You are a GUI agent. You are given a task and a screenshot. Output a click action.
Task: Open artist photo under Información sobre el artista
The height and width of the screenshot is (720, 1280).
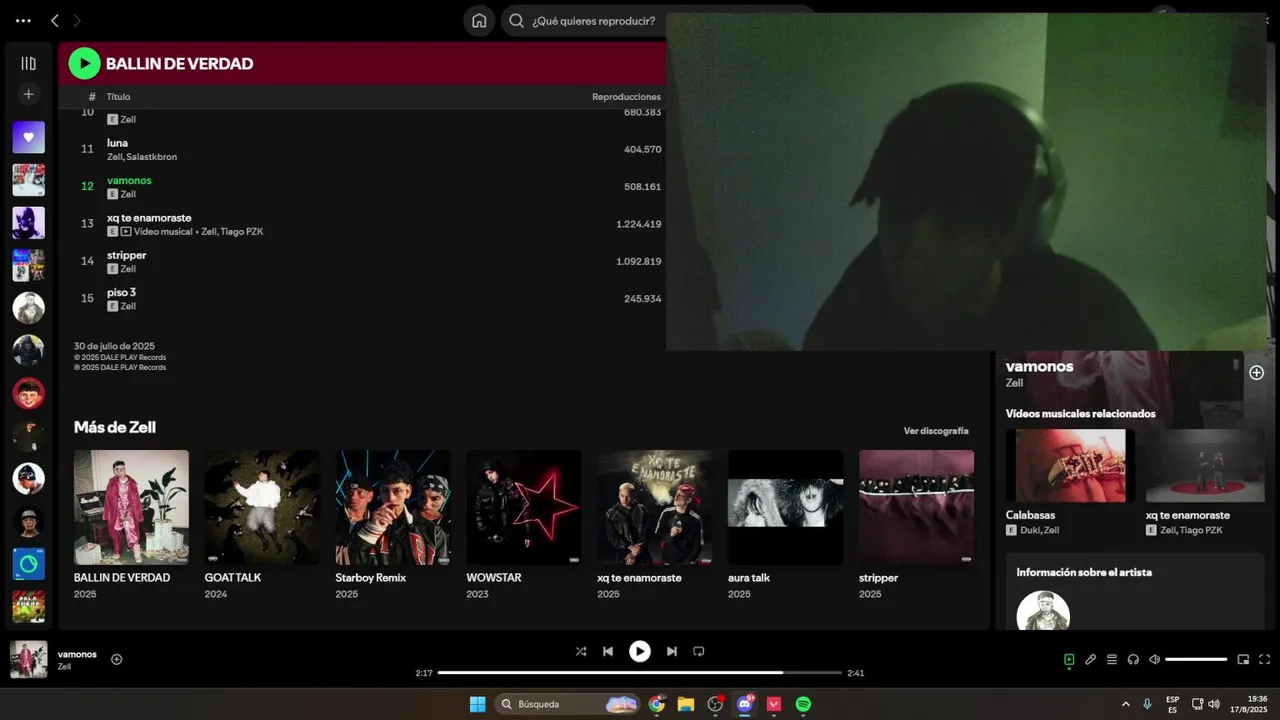pyautogui.click(x=1043, y=610)
